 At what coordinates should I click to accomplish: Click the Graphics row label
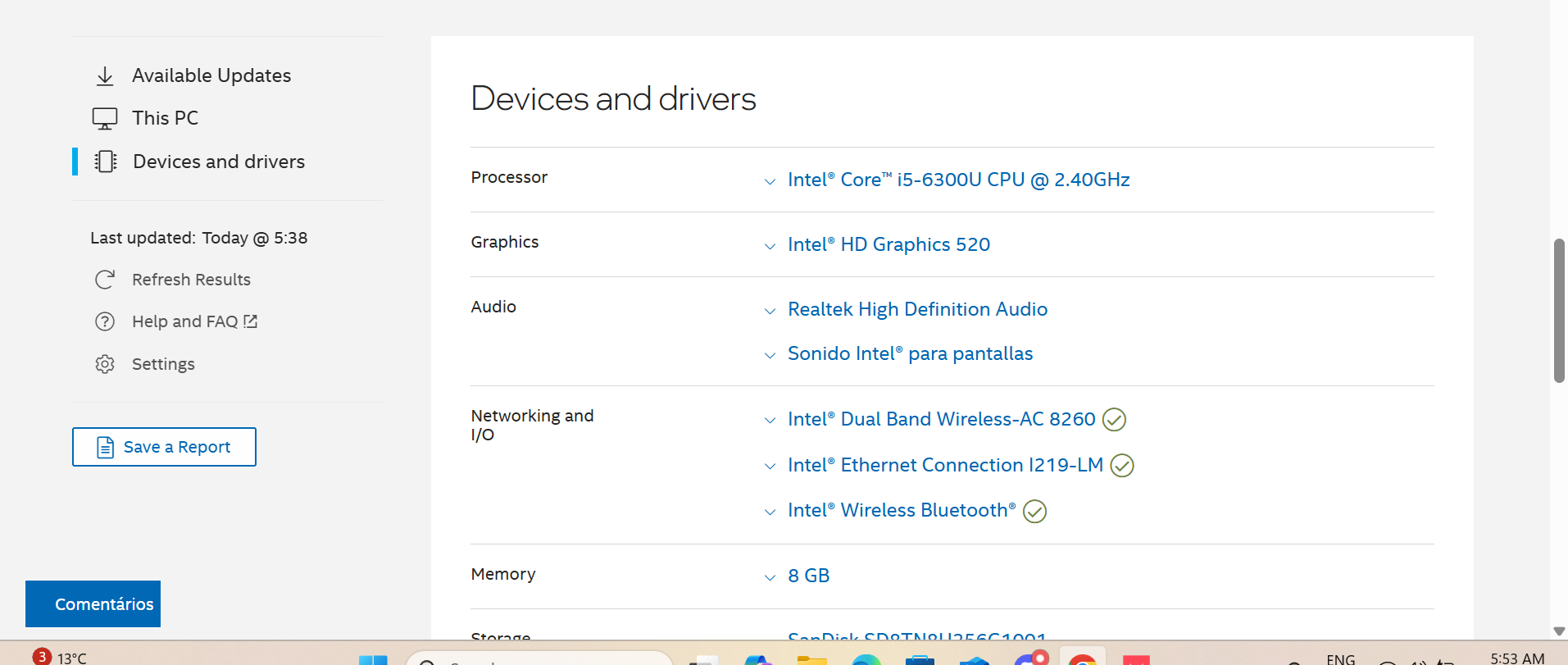coord(505,242)
